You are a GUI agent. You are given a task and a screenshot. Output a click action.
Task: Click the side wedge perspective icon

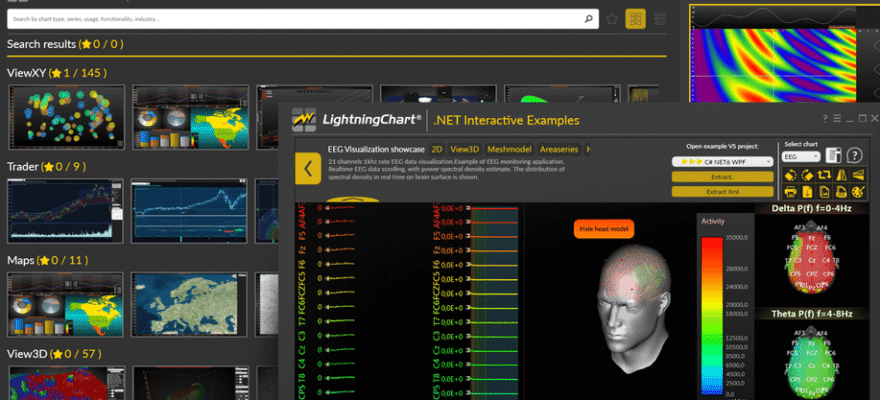point(858,174)
